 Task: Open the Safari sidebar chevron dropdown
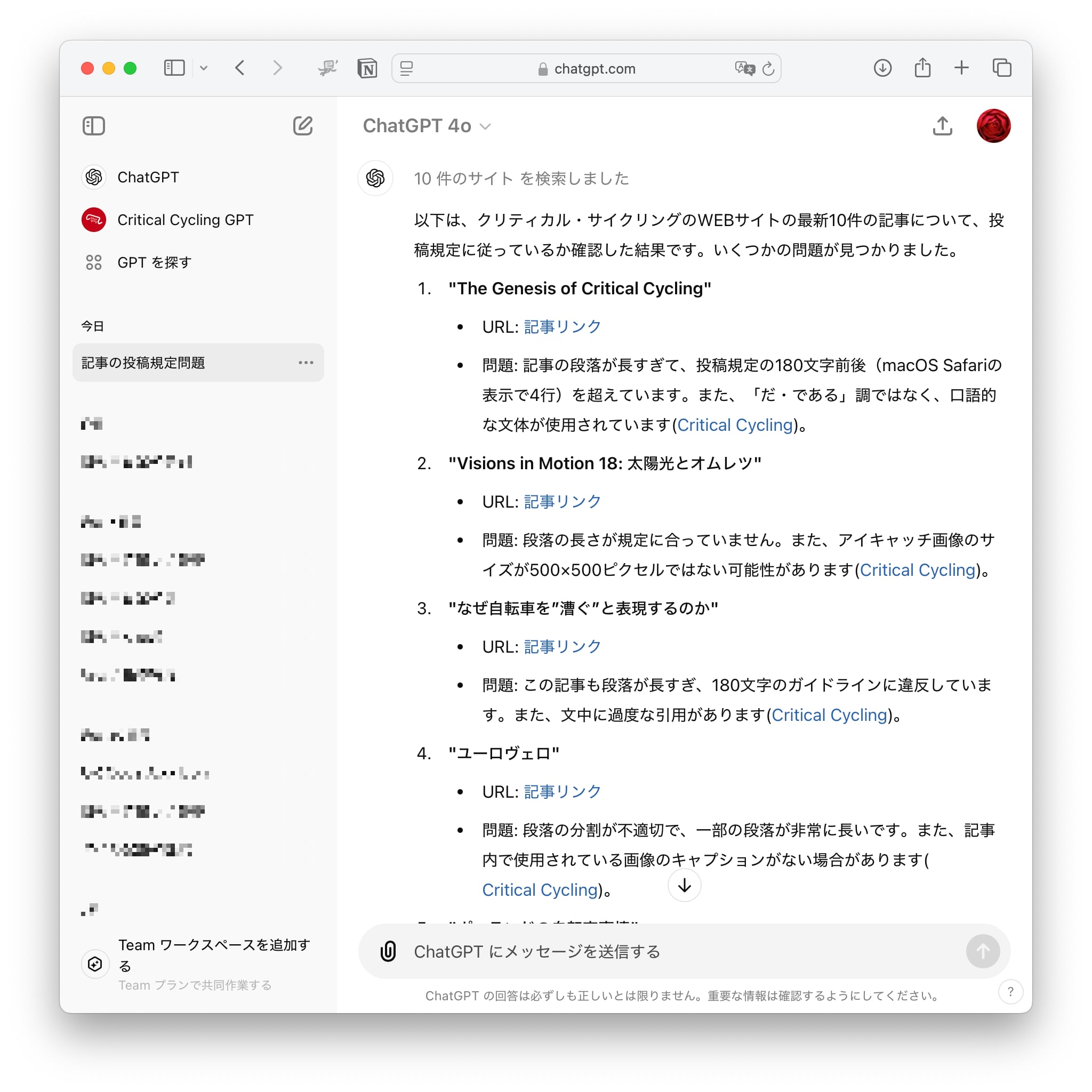pyautogui.click(x=204, y=68)
